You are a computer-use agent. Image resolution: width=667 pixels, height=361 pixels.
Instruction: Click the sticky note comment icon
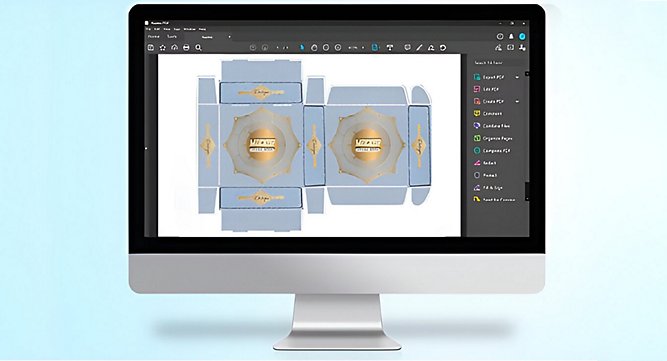pyautogui.click(x=408, y=48)
